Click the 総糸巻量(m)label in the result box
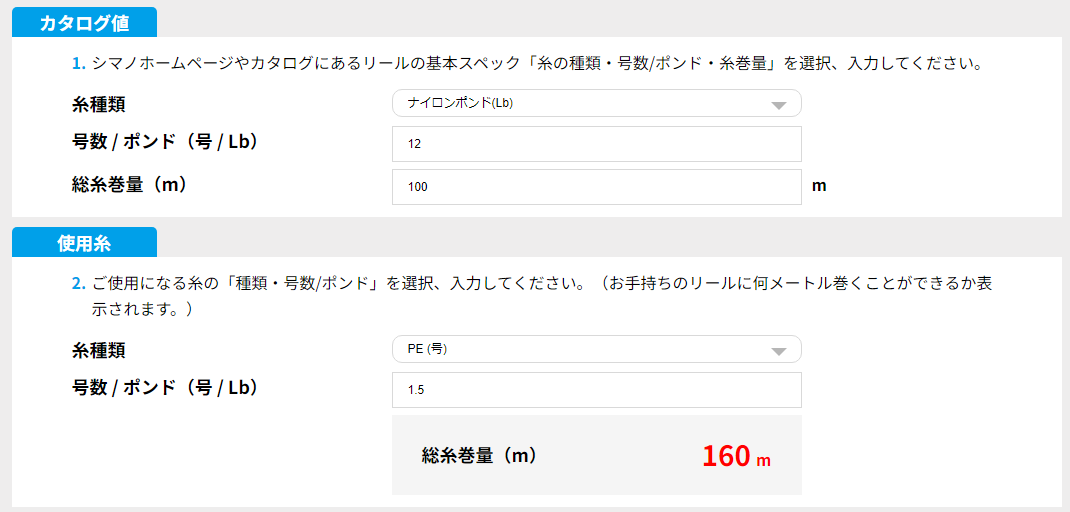 pyautogui.click(x=480, y=456)
